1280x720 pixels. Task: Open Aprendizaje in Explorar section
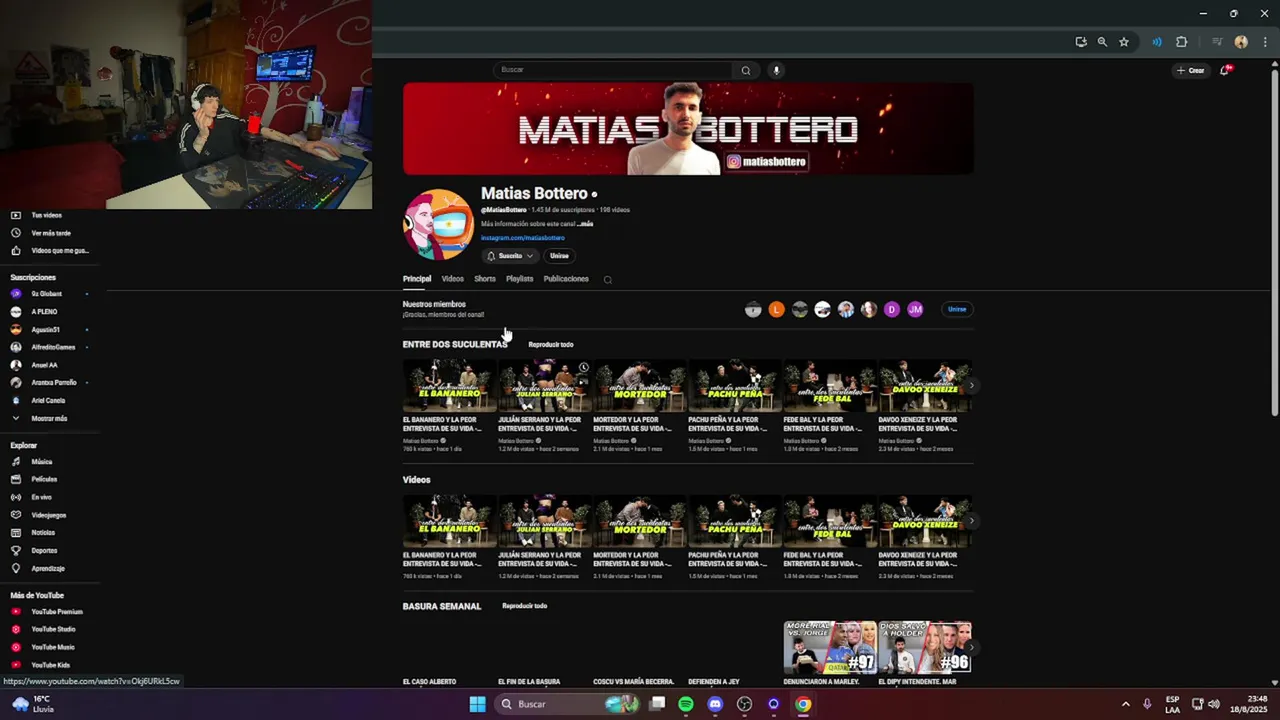pos(50,568)
